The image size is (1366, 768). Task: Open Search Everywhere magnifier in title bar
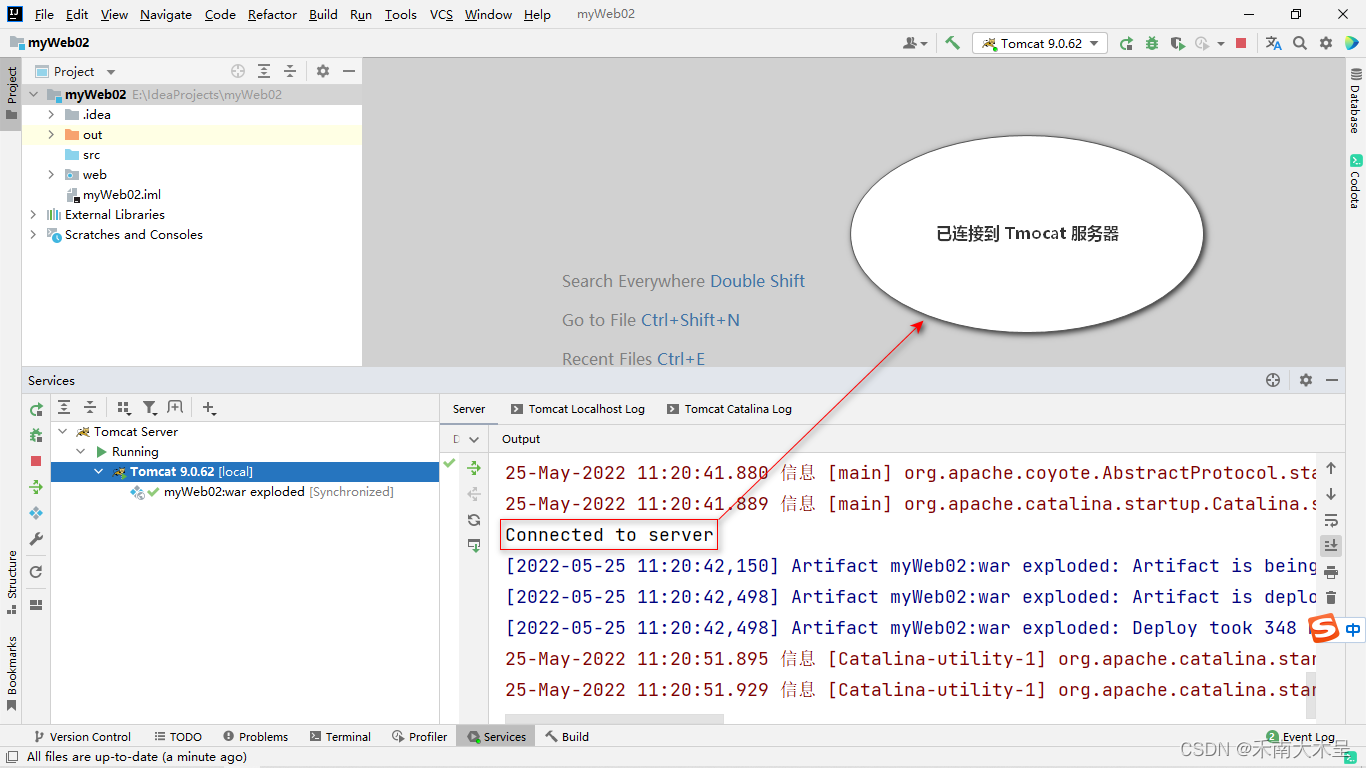coord(1300,43)
